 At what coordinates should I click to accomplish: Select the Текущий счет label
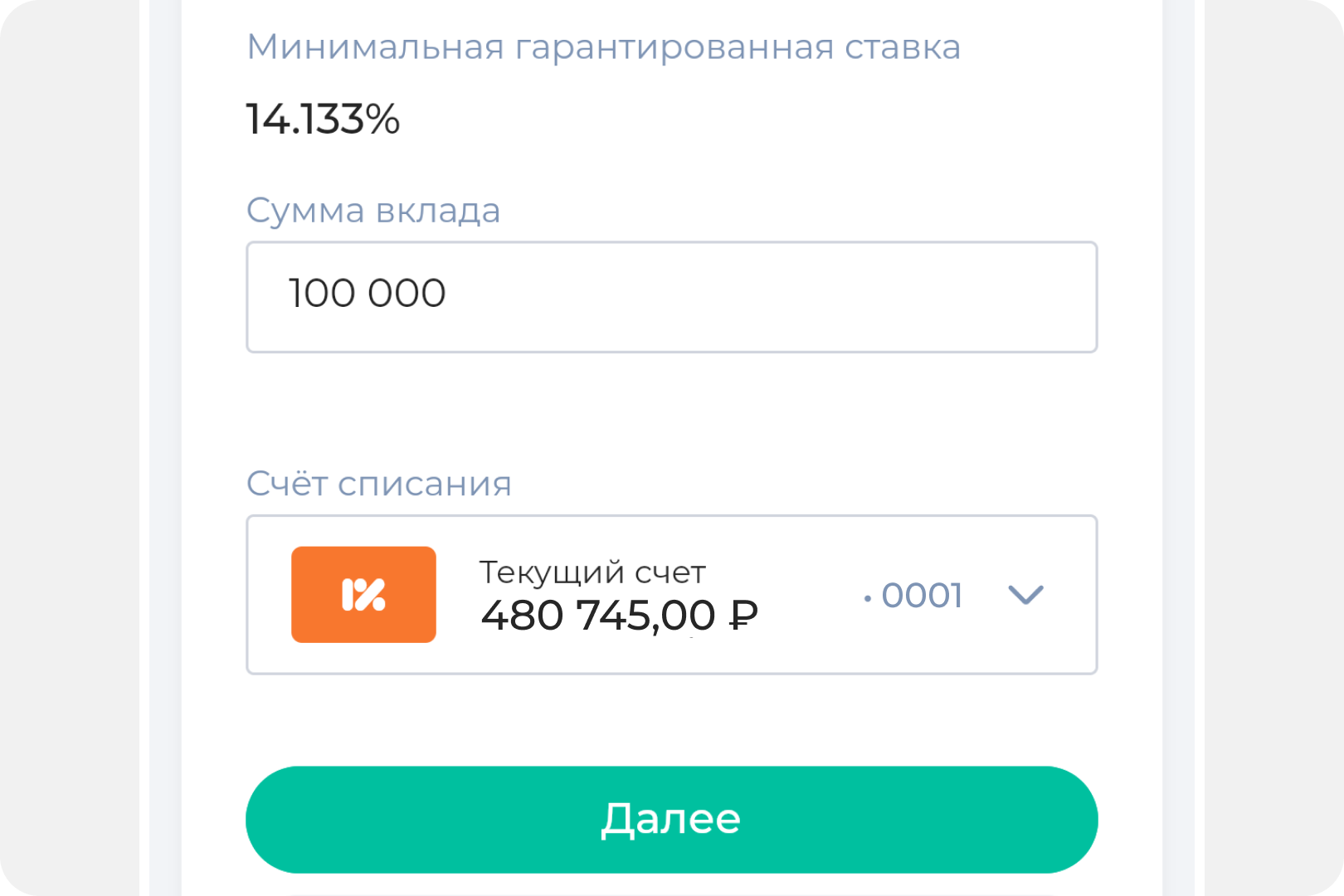(x=592, y=572)
